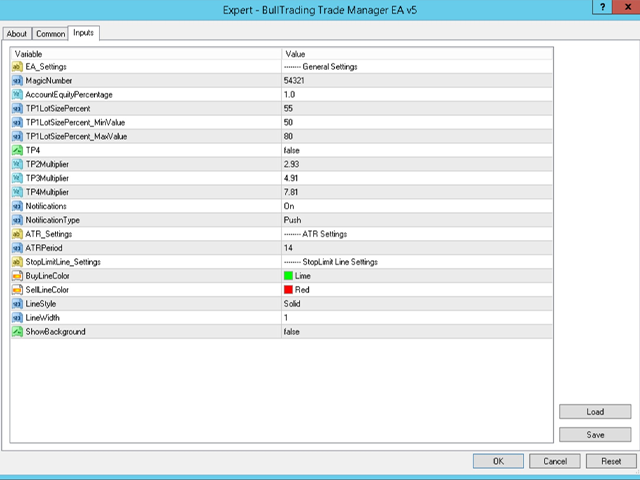
Task: Click the LineWidth row icon
Action: click(x=17, y=318)
